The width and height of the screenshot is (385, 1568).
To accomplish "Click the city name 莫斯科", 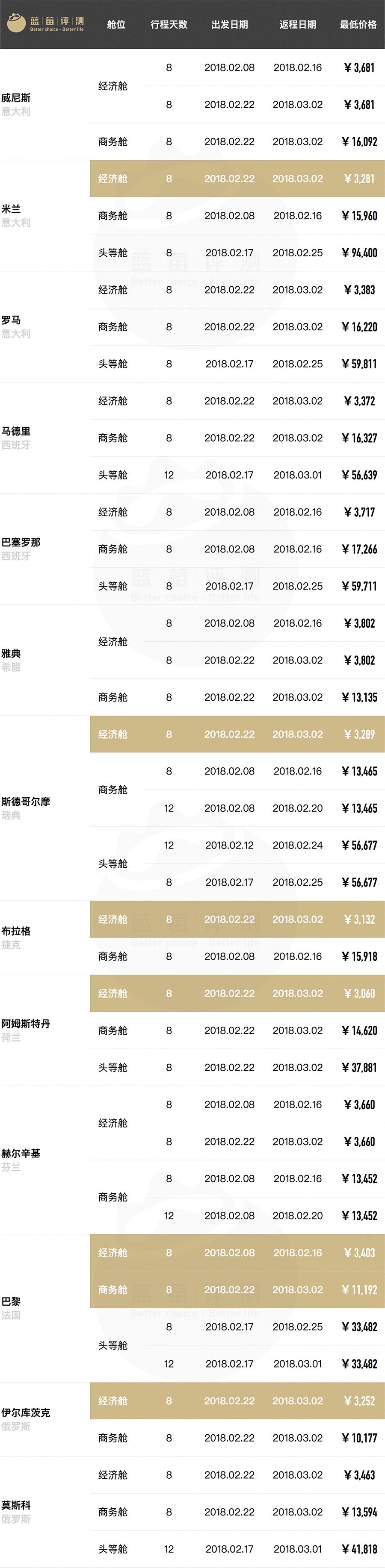I will (16, 1505).
